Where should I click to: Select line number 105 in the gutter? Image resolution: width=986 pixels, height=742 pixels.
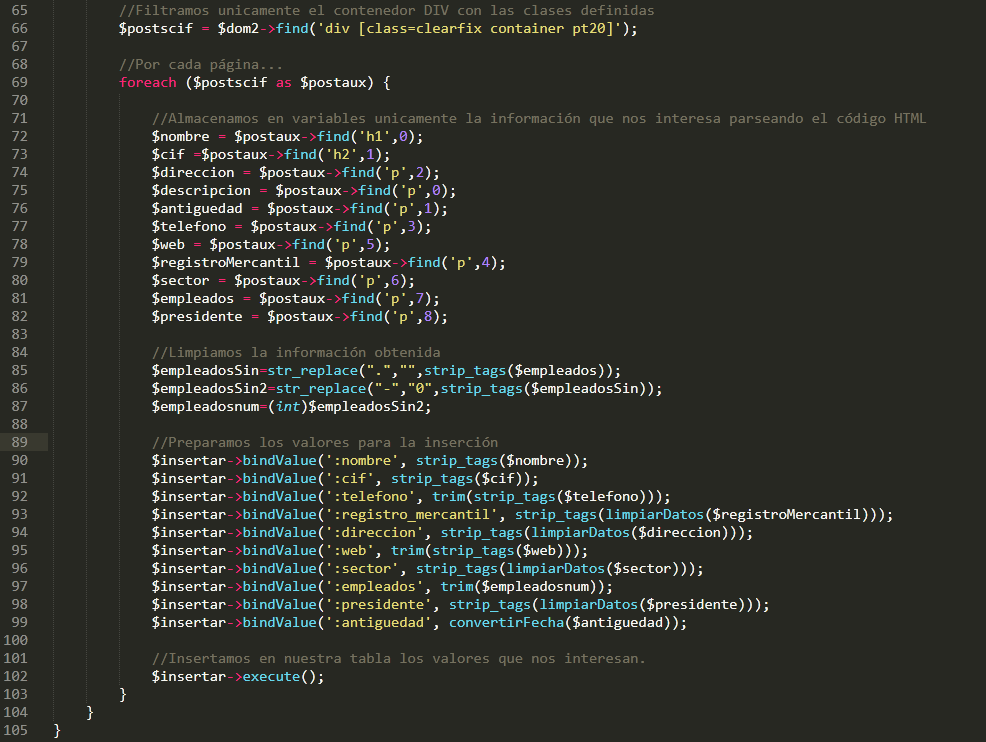(x=16, y=730)
